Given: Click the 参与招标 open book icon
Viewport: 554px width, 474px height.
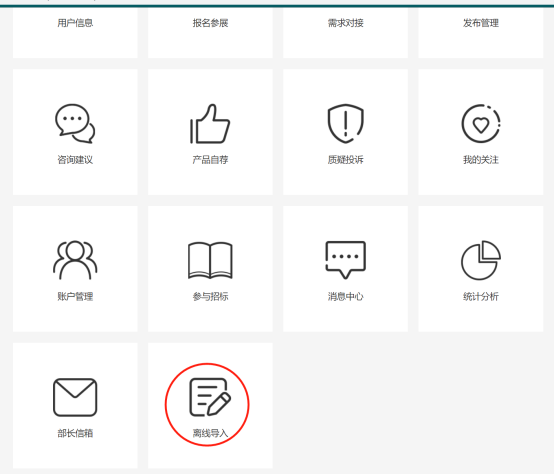Looking at the screenshot, I should click(x=210, y=260).
